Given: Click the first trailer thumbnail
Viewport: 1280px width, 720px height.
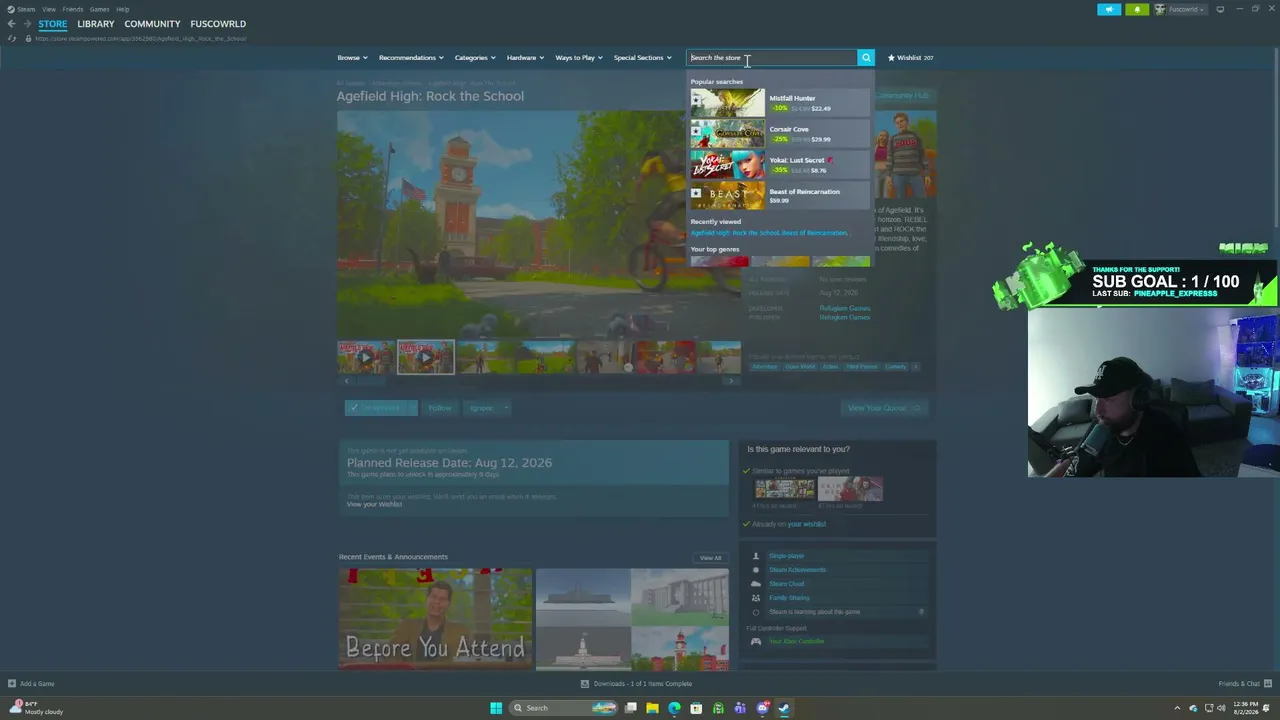Looking at the screenshot, I should point(366,357).
